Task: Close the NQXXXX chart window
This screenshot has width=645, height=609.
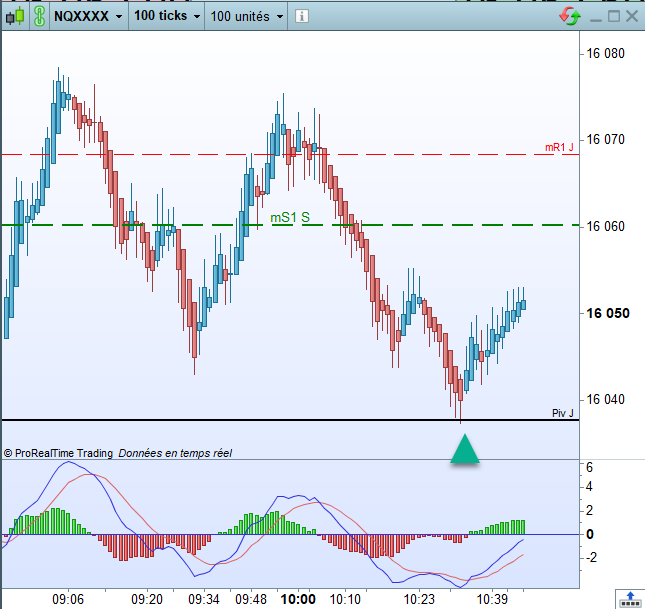Action: [x=632, y=16]
